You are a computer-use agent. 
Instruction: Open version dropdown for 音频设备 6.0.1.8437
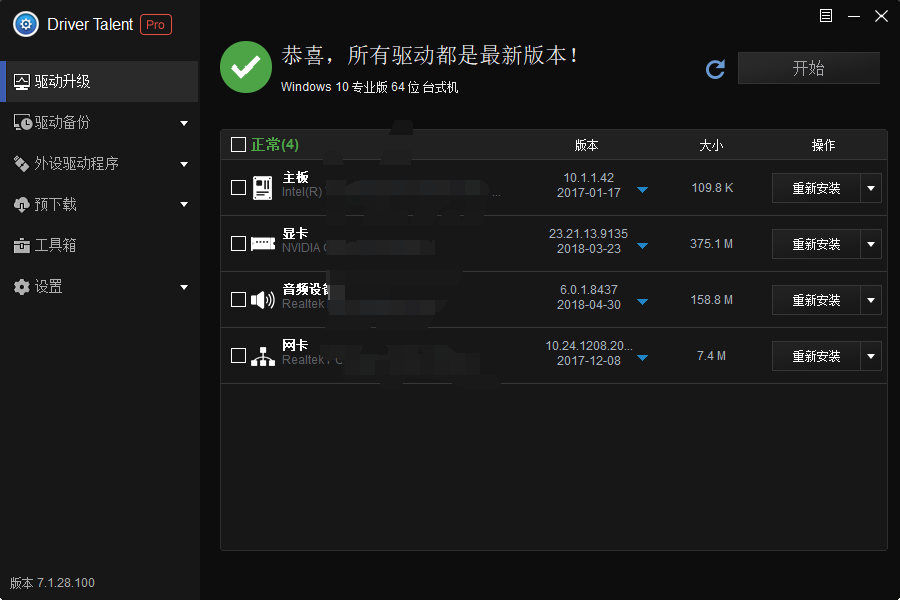pyautogui.click(x=643, y=302)
